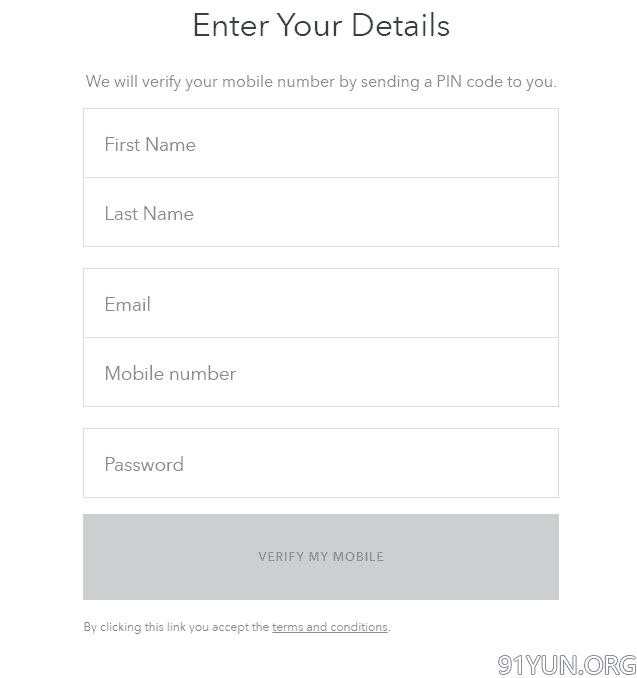Image resolution: width=637 pixels, height=678 pixels.
Task: Click the Enter Your Details heading
Action: click(x=321, y=26)
